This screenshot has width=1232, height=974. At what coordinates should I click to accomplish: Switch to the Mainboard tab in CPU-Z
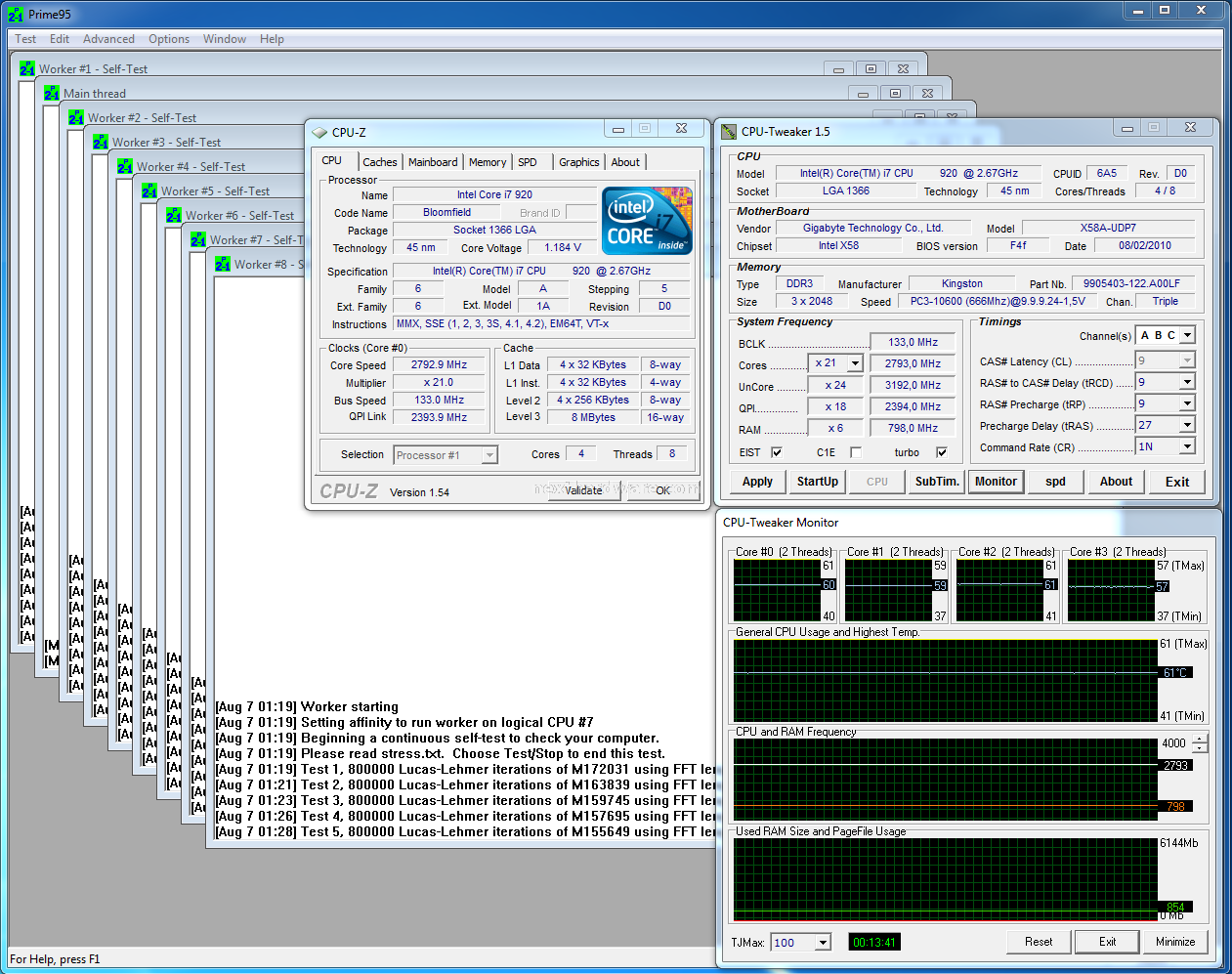click(433, 162)
